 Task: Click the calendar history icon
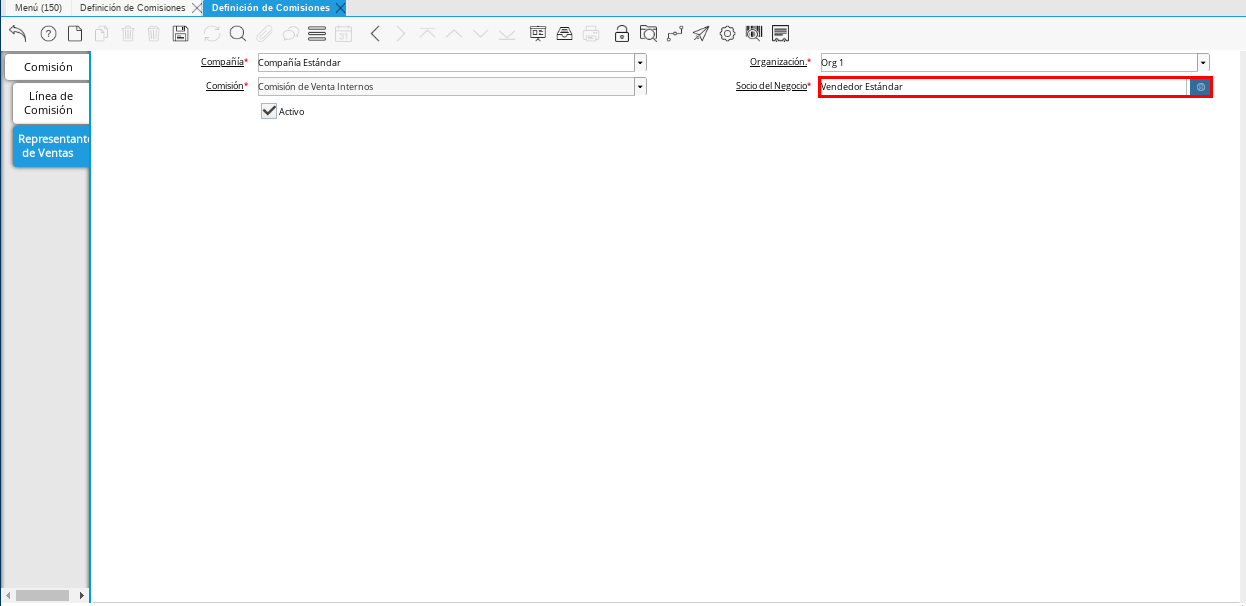click(343, 33)
